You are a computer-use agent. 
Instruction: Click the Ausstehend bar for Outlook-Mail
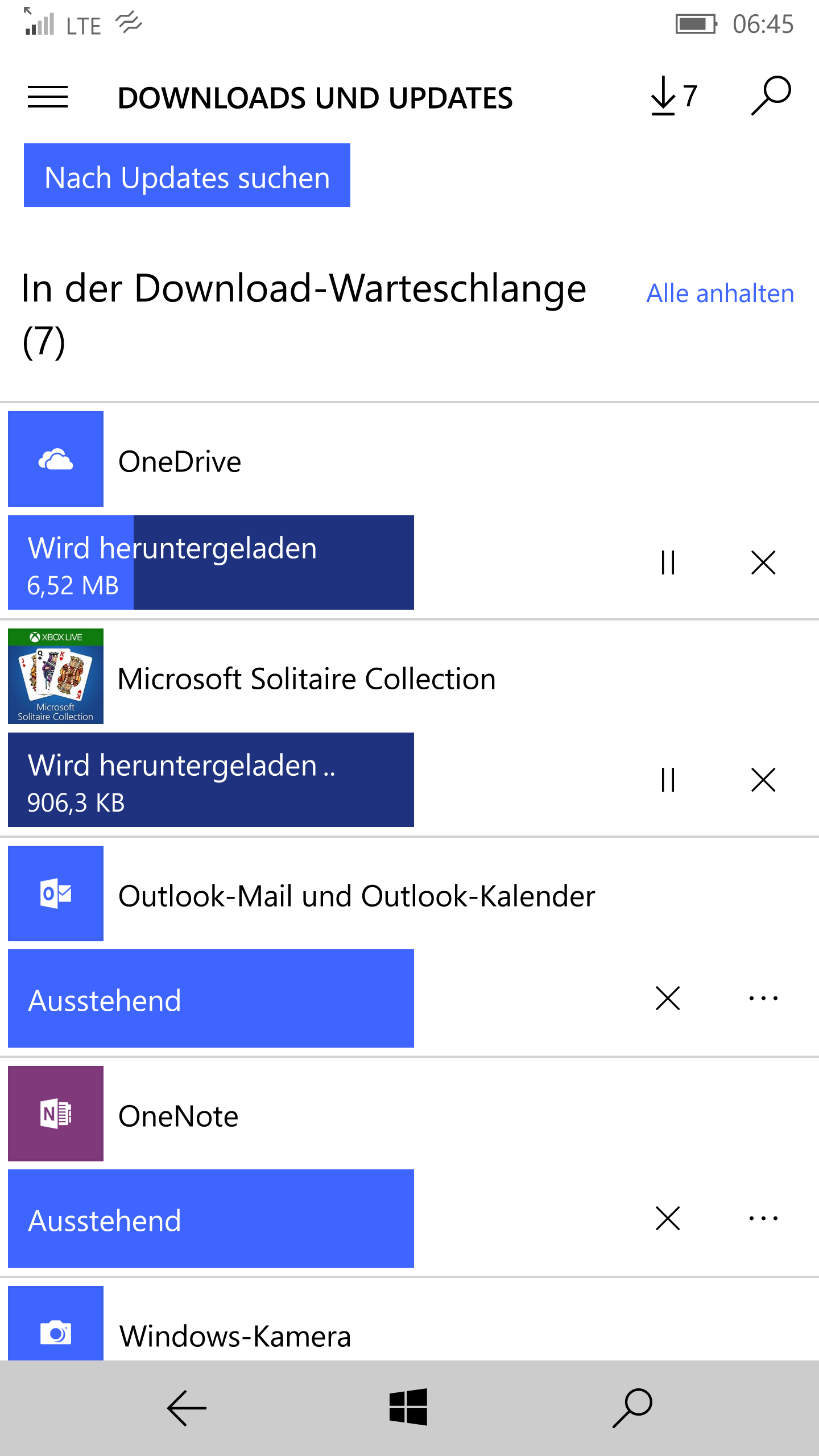click(211, 998)
